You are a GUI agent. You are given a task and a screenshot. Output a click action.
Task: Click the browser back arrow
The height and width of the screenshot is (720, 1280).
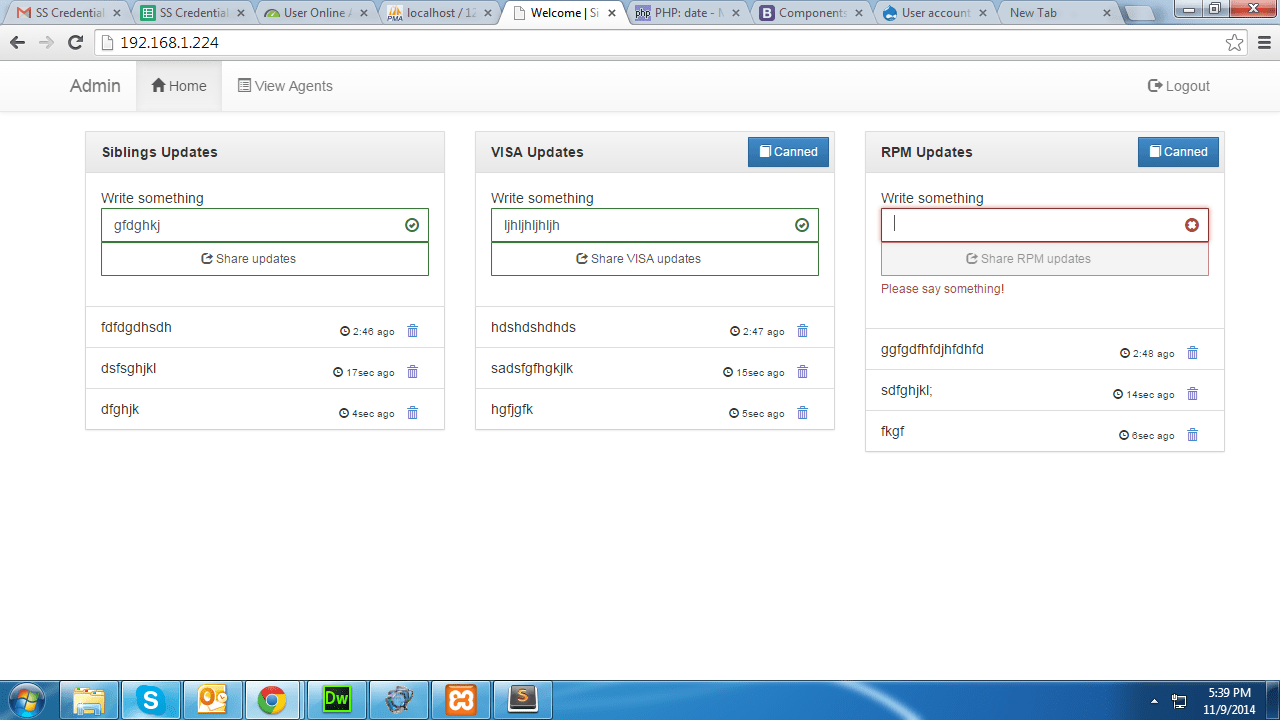tap(17, 43)
